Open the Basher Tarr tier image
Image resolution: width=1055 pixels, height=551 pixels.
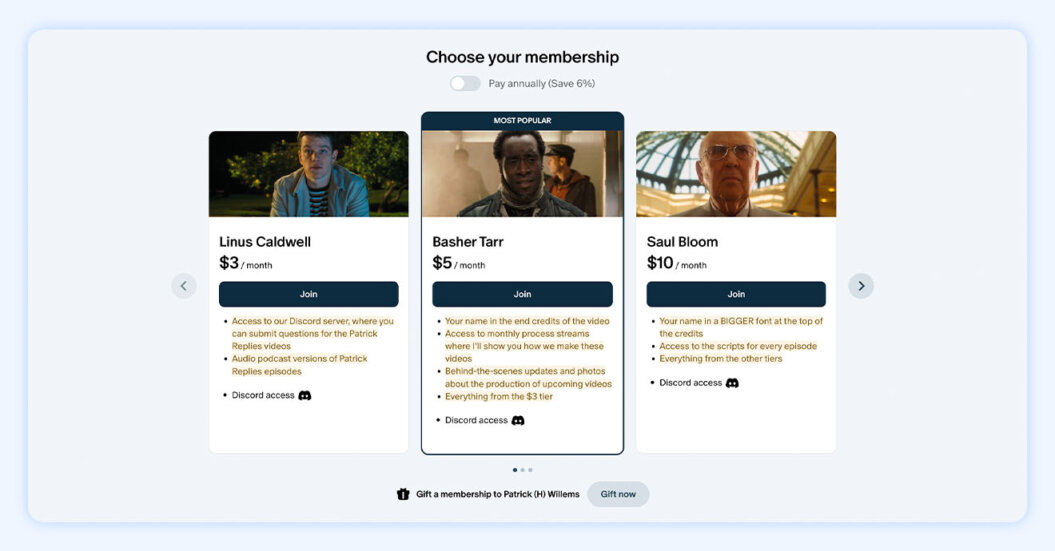(x=522, y=174)
